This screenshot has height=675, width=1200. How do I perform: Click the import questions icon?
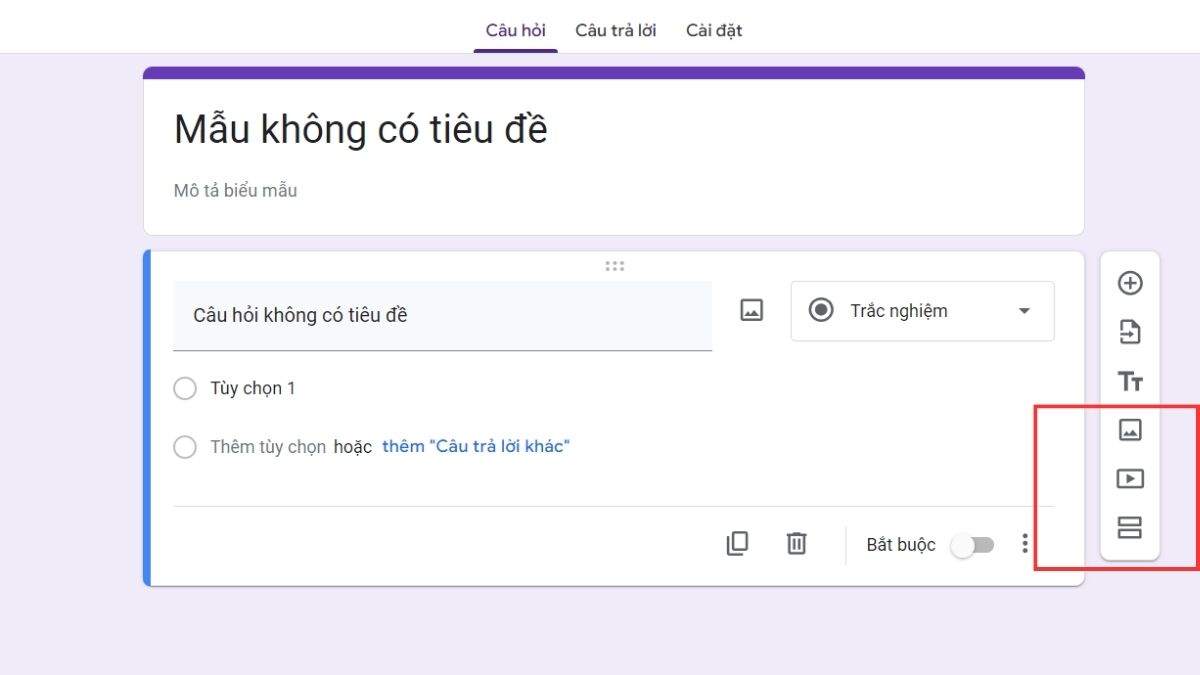point(1129,332)
